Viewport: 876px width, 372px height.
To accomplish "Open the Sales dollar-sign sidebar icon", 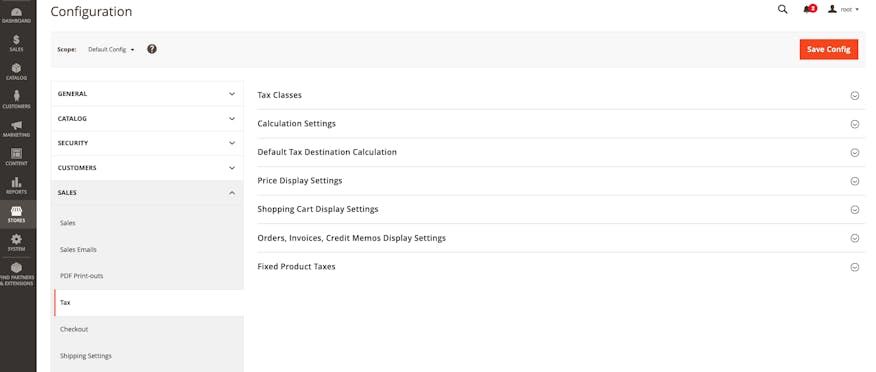I will [x=16, y=43].
